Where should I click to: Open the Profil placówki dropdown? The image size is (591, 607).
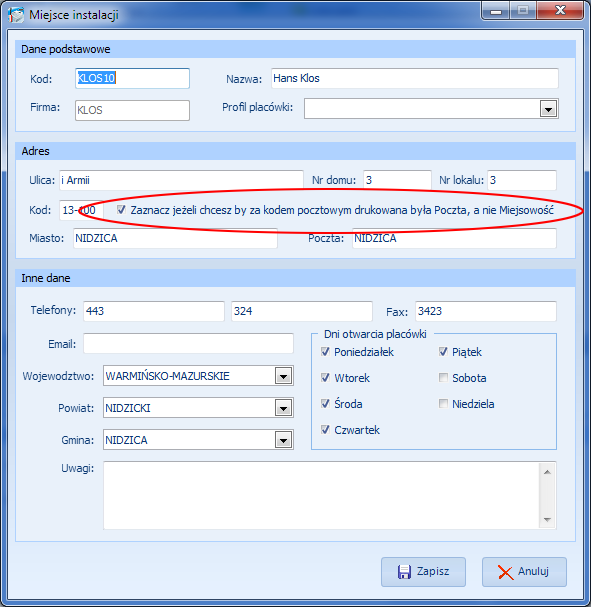(548, 109)
